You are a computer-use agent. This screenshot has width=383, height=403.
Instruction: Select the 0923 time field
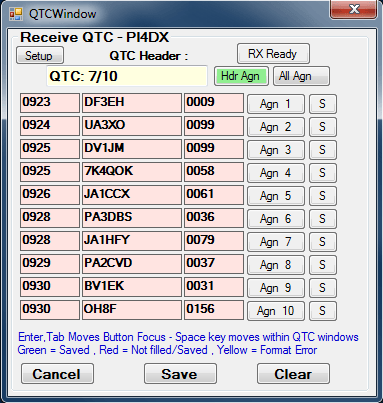tap(50, 103)
